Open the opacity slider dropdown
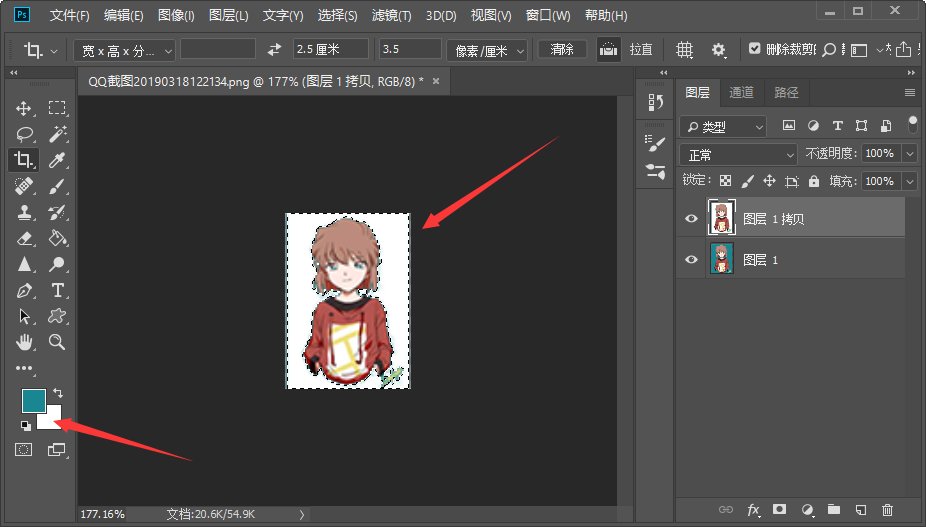The width and height of the screenshot is (926, 527). [909, 154]
